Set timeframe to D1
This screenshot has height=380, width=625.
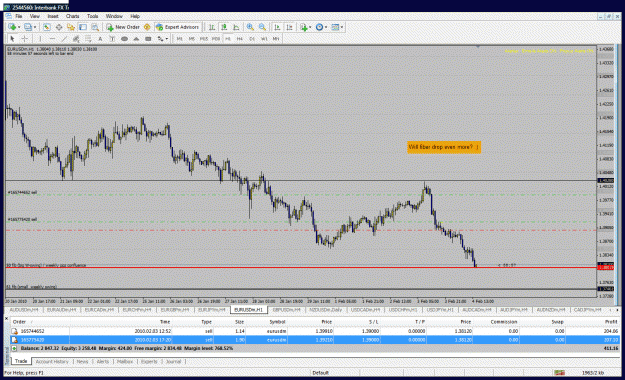pos(252,39)
